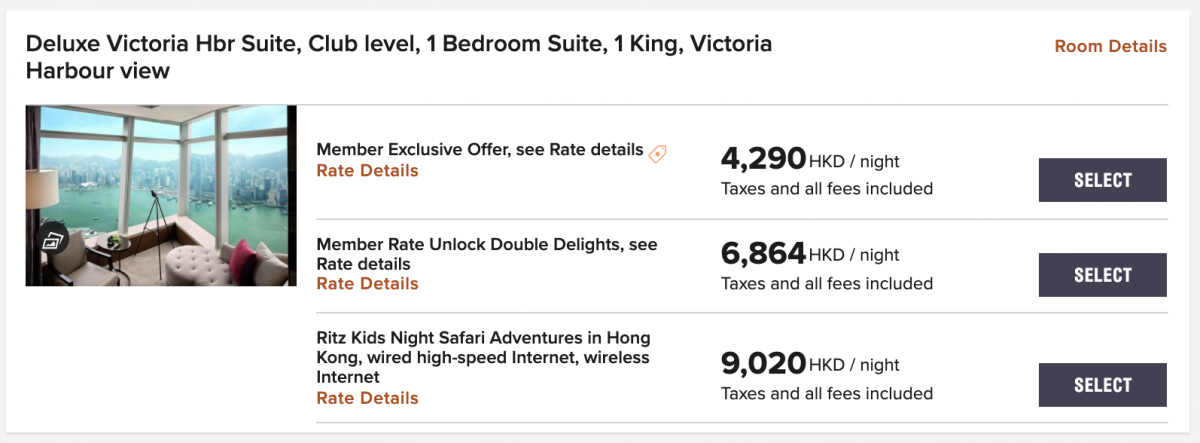The width and height of the screenshot is (1200, 443).
Task: Click the Member Exclusive Offer rate title
Action: coord(480,150)
